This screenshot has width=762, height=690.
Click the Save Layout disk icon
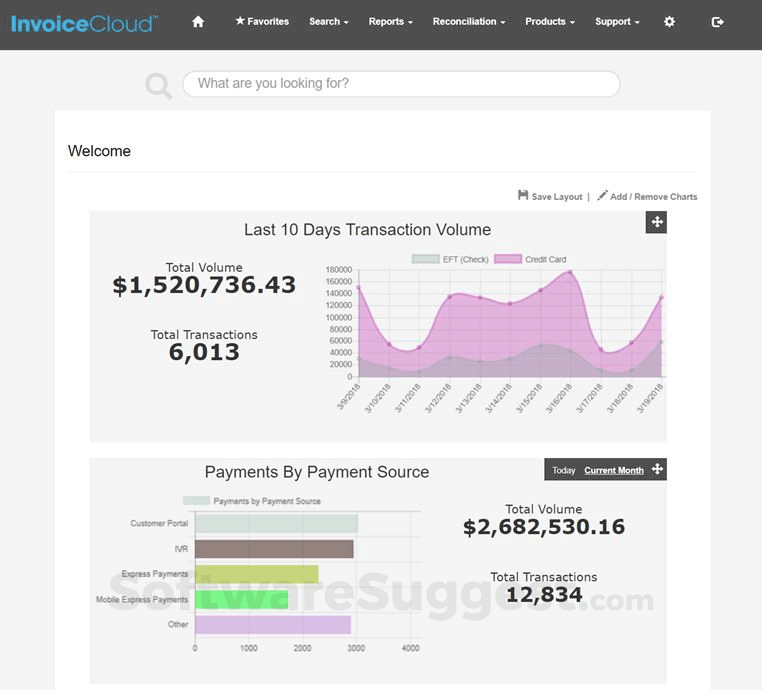[523, 196]
